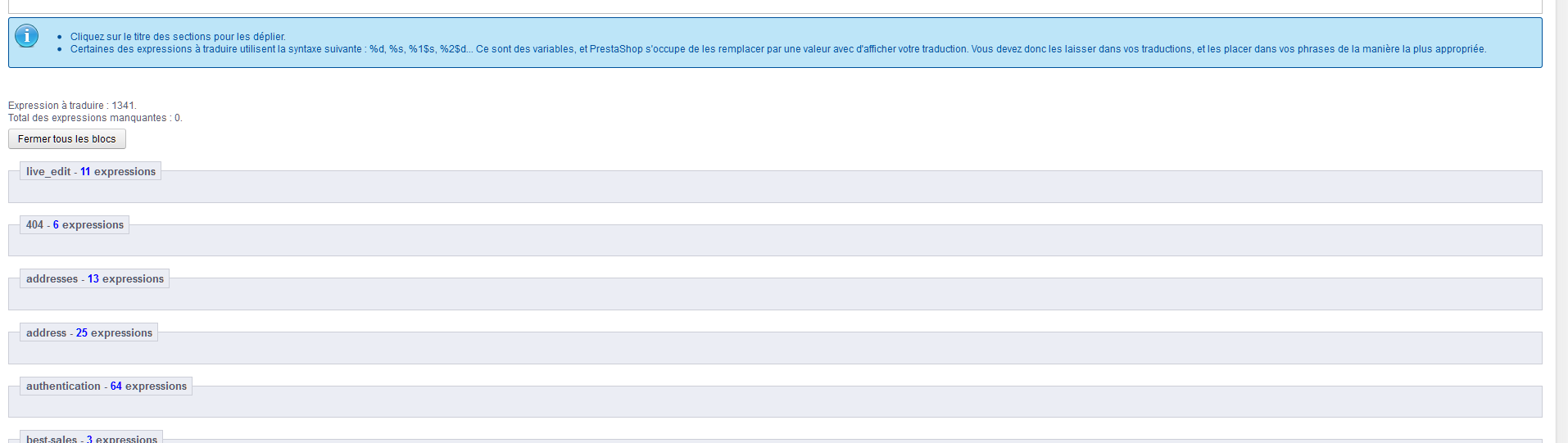Click the 'Fermer tous les blocs' button

(67, 139)
